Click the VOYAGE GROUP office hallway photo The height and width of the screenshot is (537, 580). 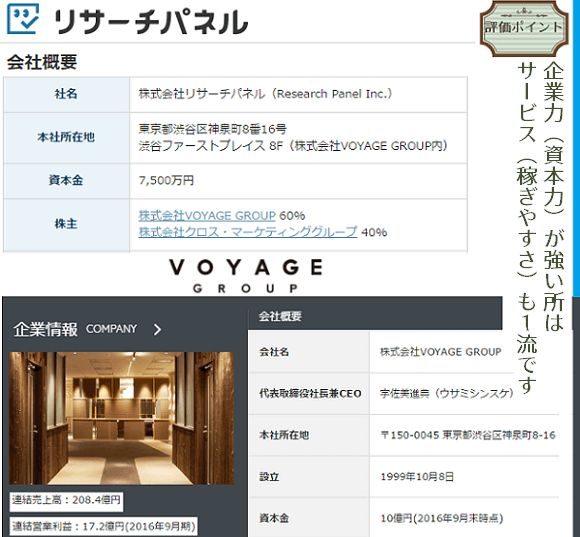(x=121, y=418)
